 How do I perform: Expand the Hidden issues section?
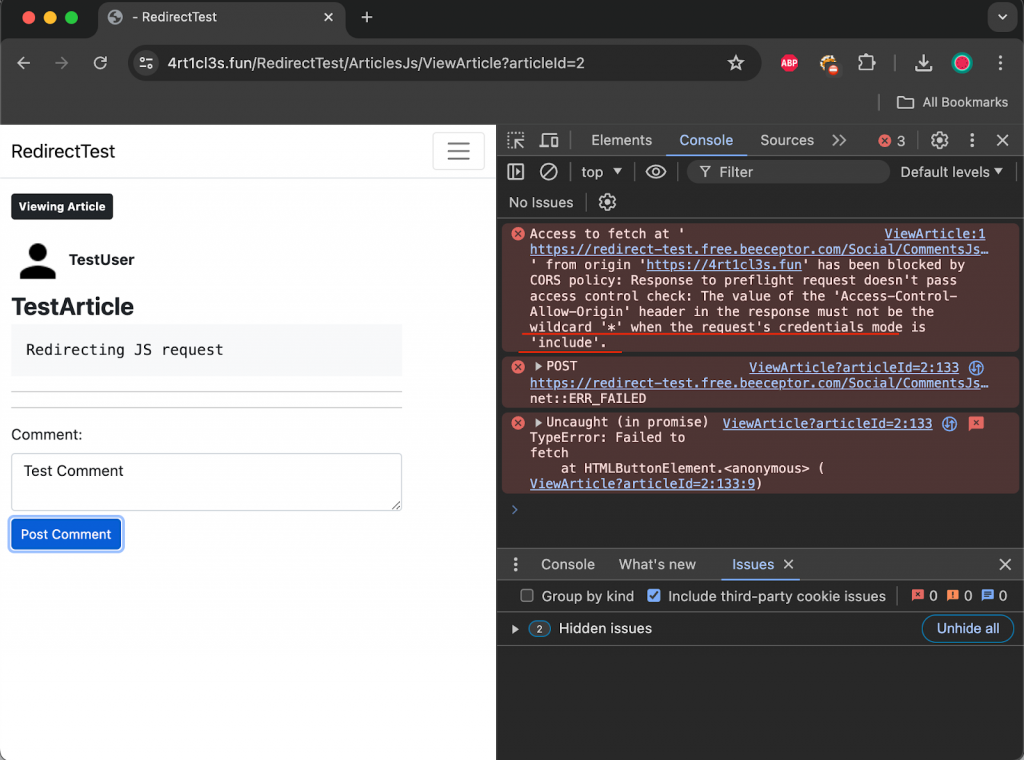(515, 628)
